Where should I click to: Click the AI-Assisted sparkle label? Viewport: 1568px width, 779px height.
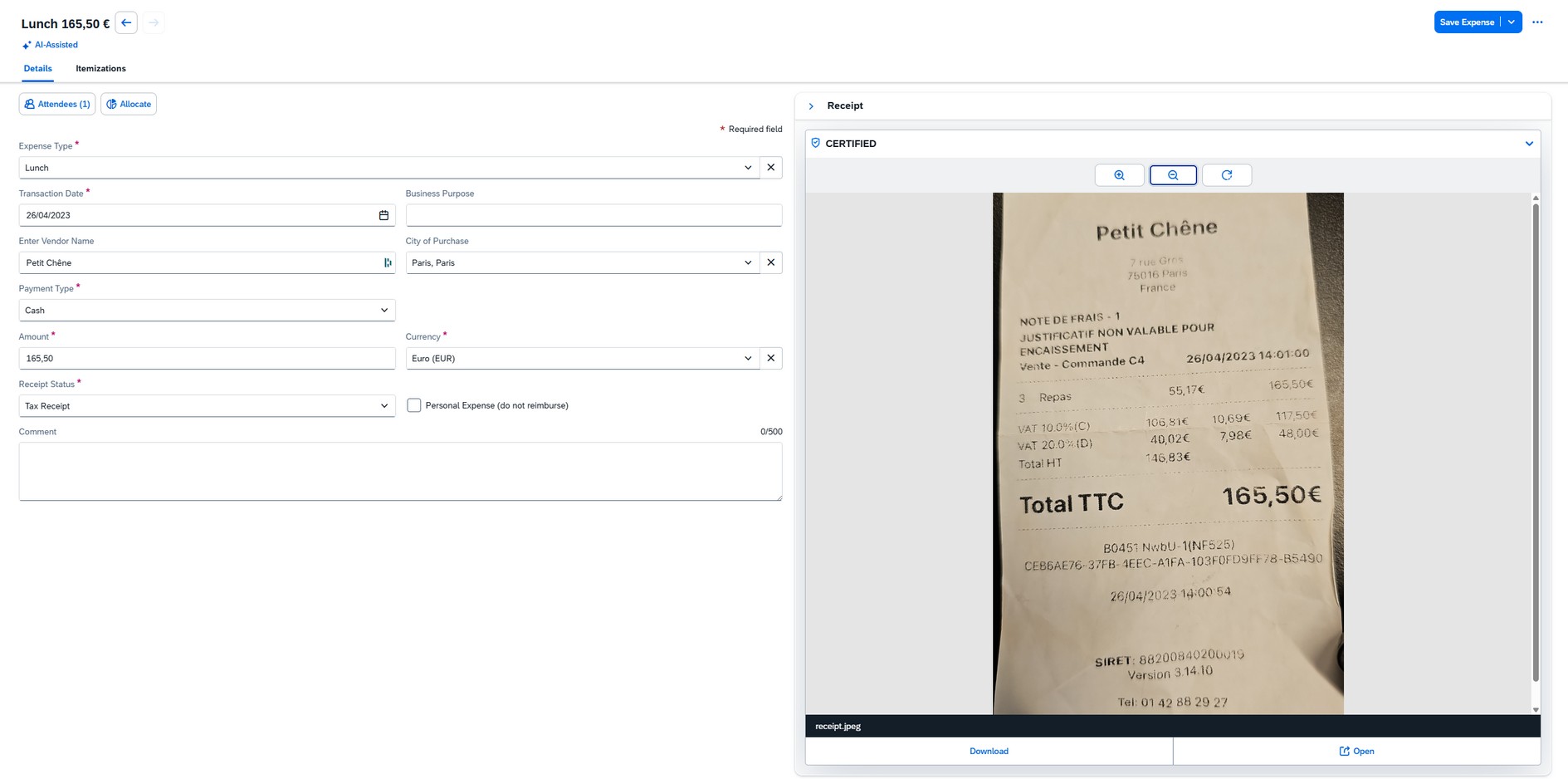(x=50, y=45)
